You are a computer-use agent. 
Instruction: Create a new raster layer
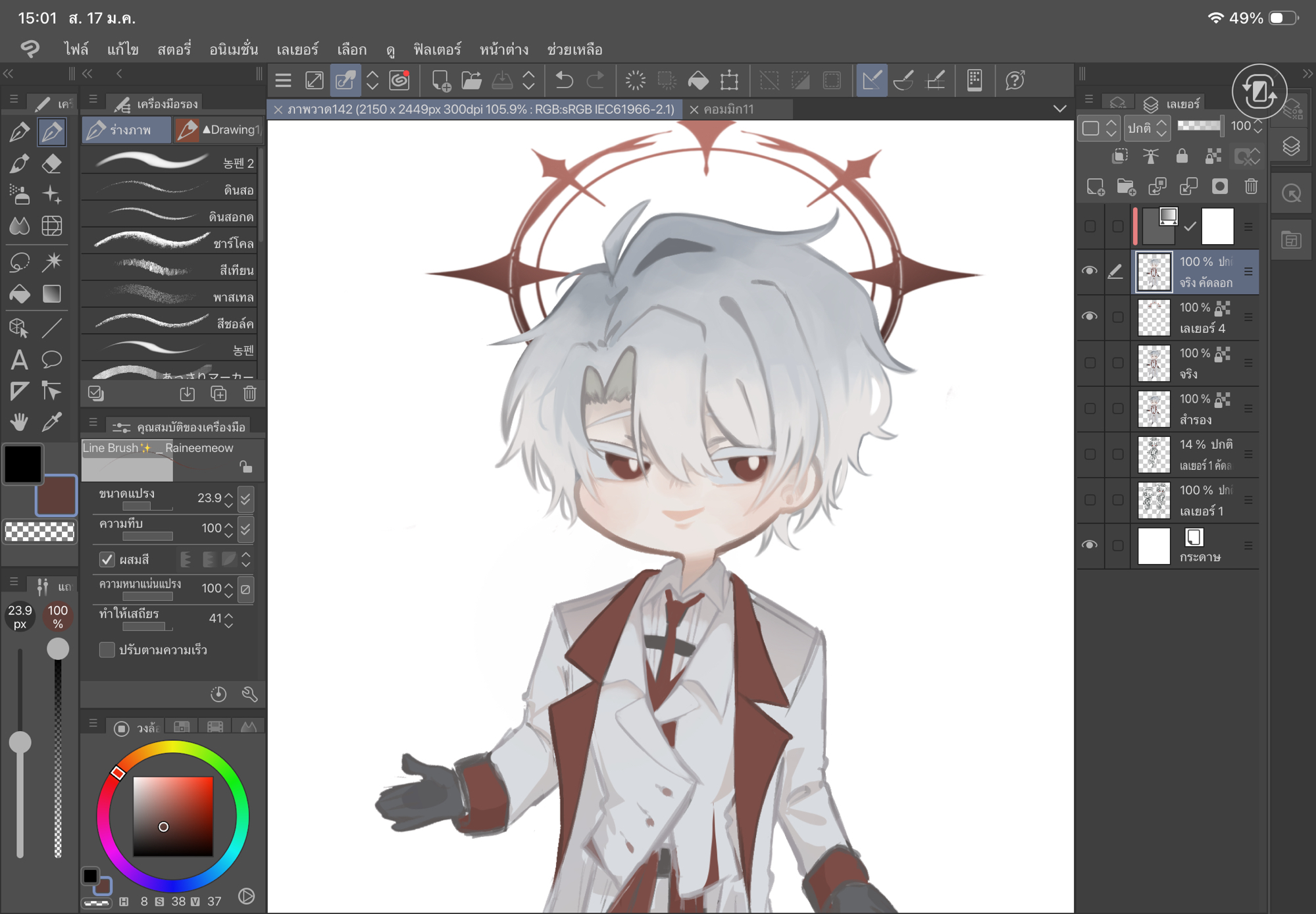point(1095,187)
